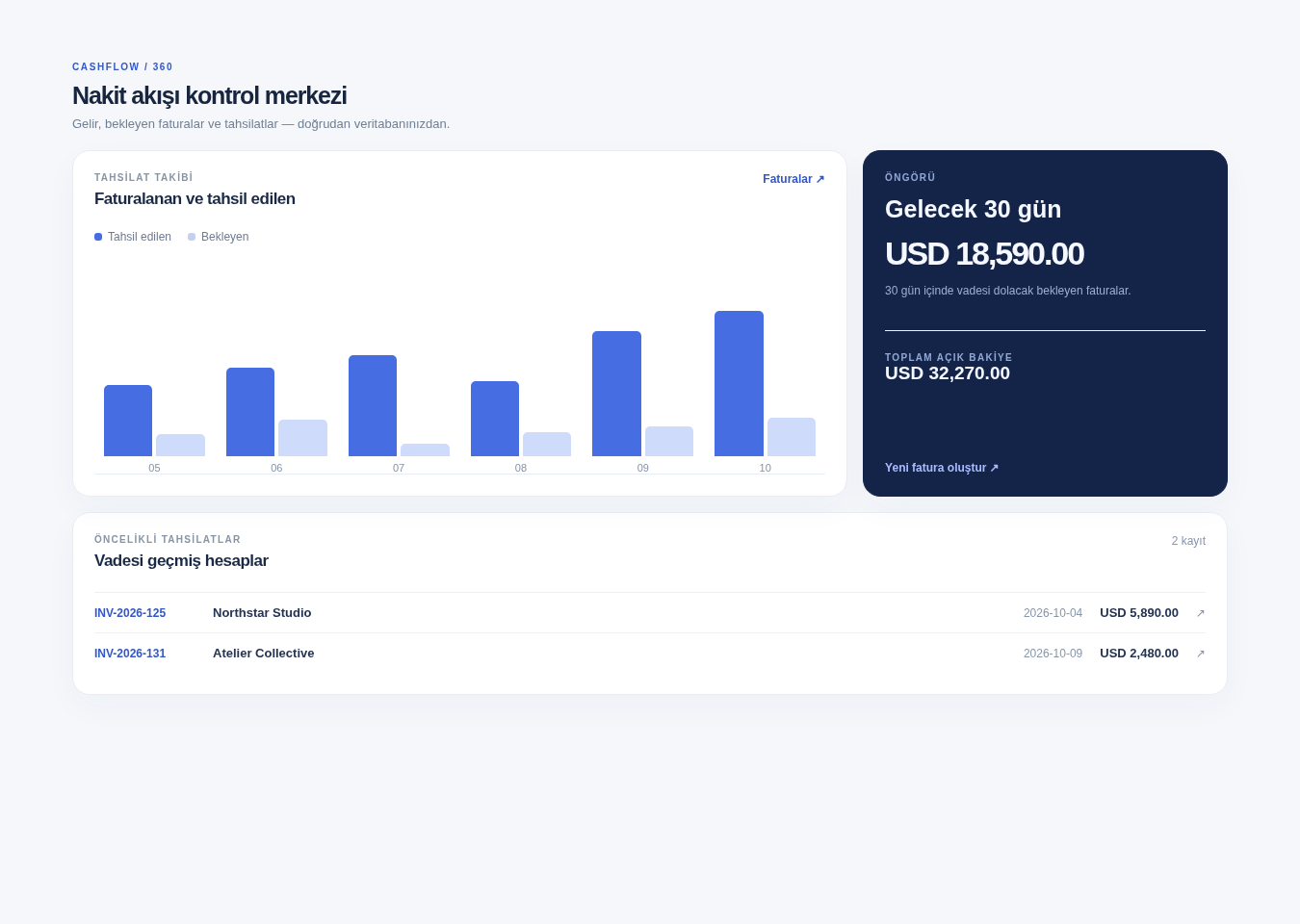Image resolution: width=1300 pixels, height=924 pixels.
Task: Select the collected bar for month 05
Action: (x=128, y=421)
